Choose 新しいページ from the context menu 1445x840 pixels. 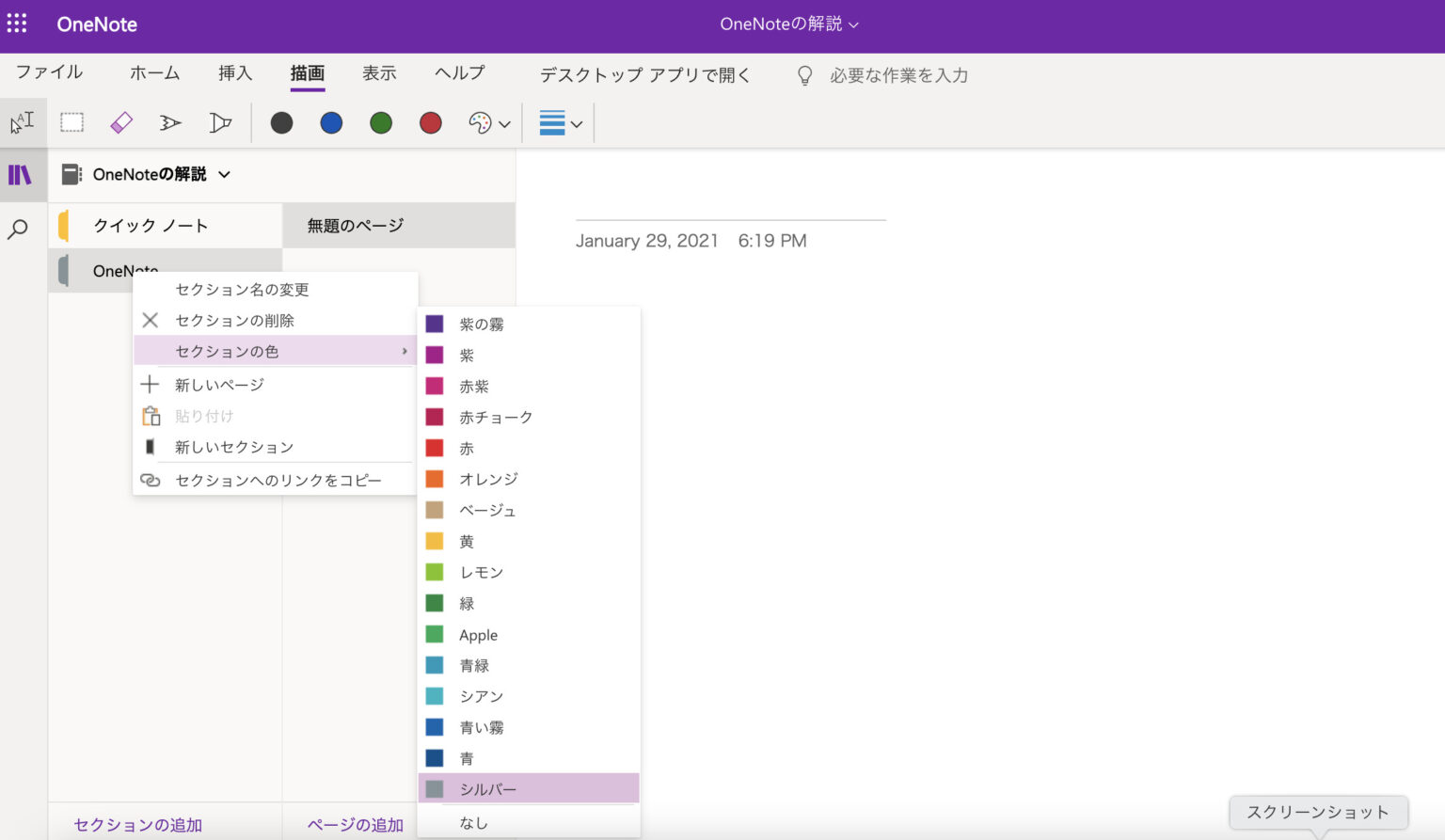[275, 385]
